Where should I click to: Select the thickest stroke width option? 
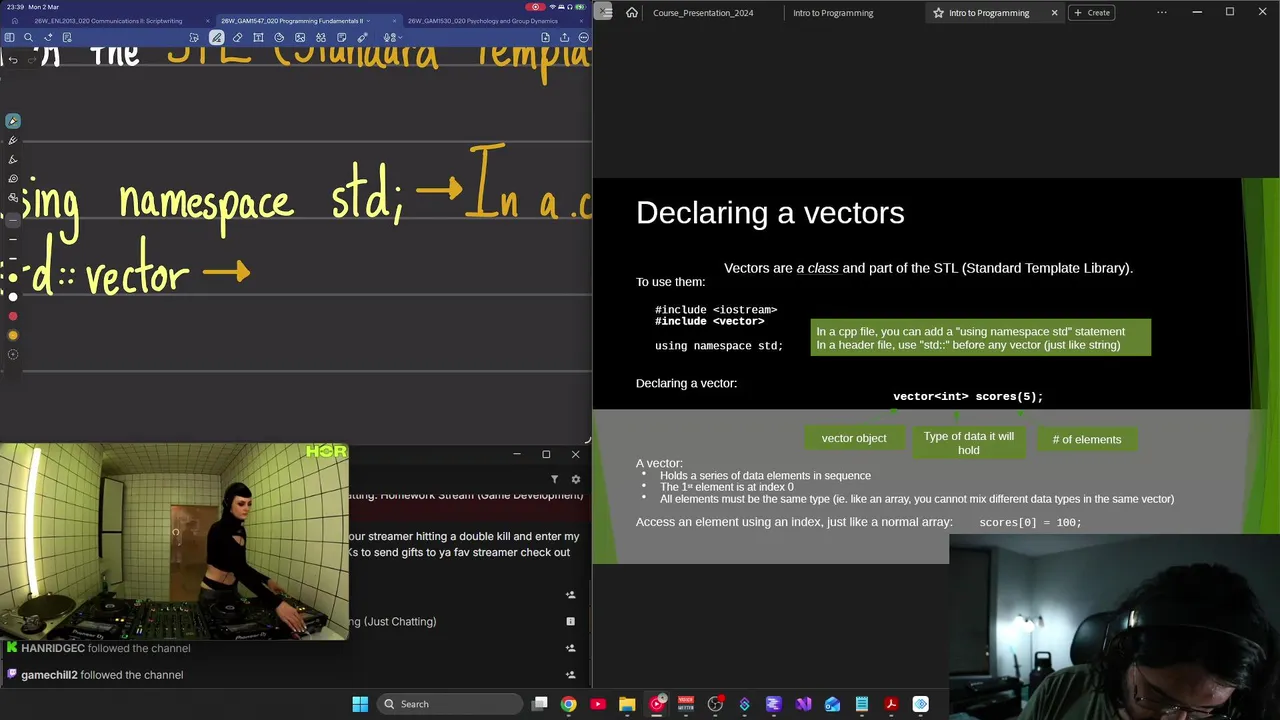[x=13, y=259]
